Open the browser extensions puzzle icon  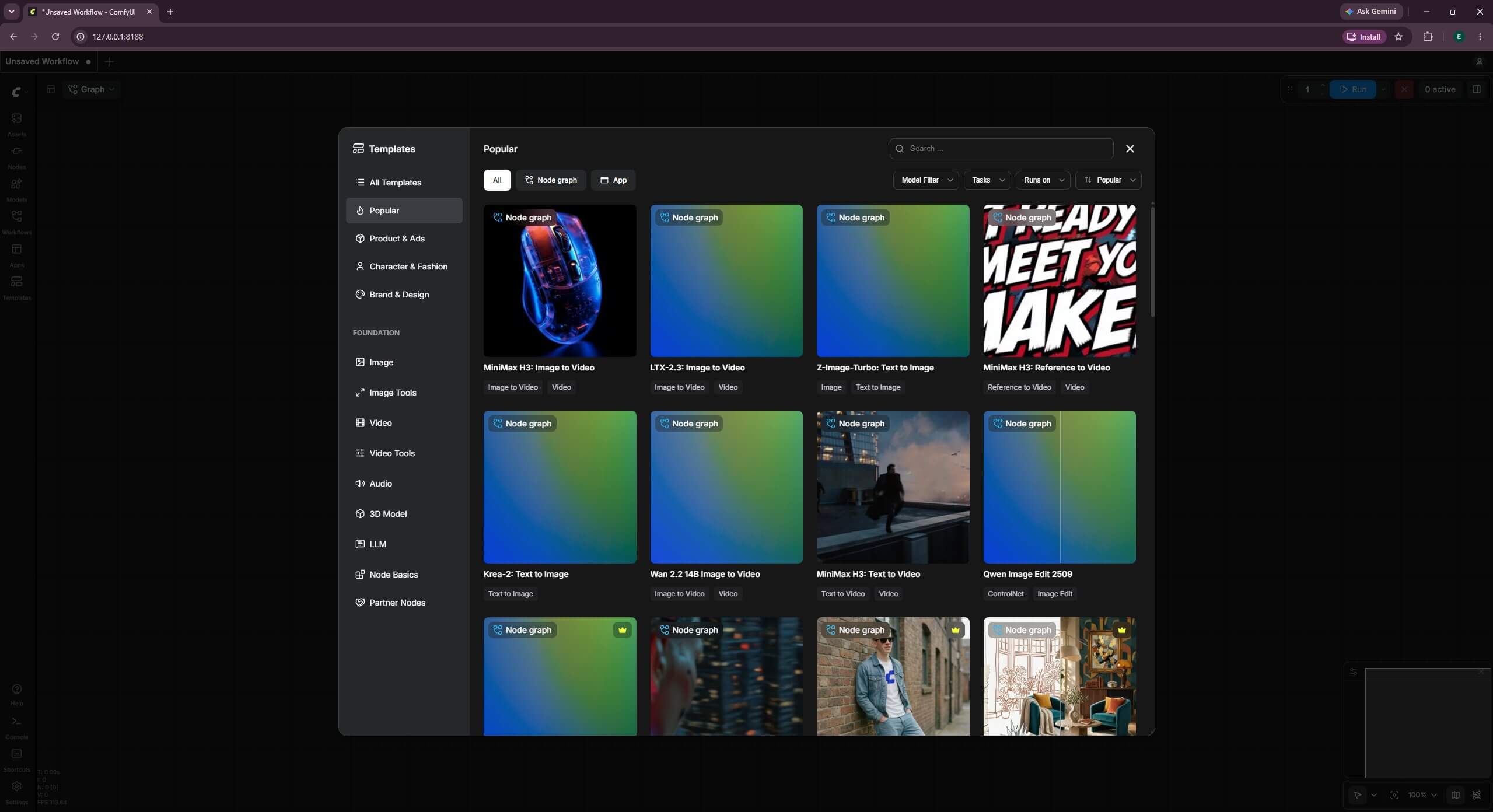click(x=1428, y=37)
